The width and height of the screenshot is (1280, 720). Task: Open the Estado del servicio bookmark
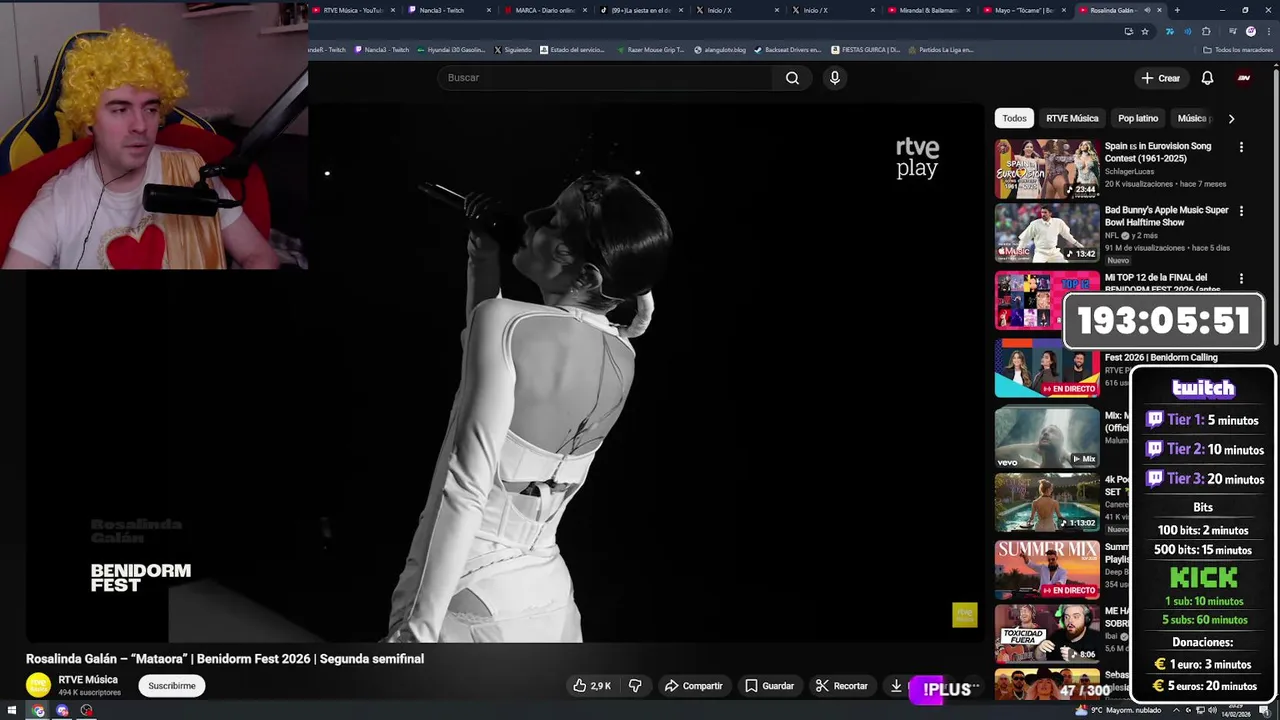tap(573, 50)
